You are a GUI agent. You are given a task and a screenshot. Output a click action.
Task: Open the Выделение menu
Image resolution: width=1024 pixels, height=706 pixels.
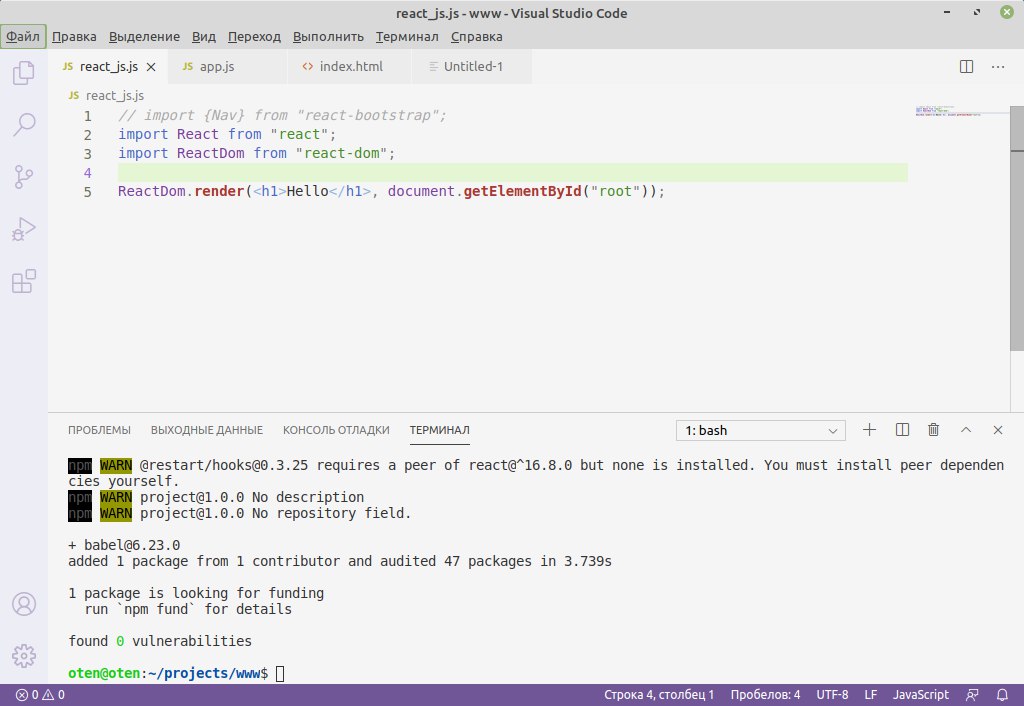coord(144,37)
